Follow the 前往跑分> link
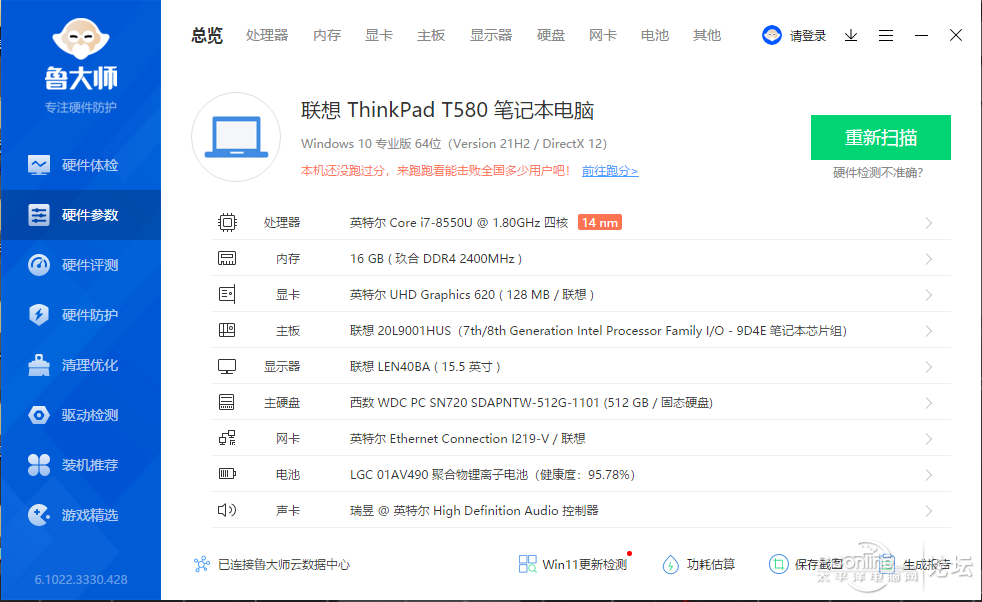The image size is (982, 602). pyautogui.click(x=610, y=171)
